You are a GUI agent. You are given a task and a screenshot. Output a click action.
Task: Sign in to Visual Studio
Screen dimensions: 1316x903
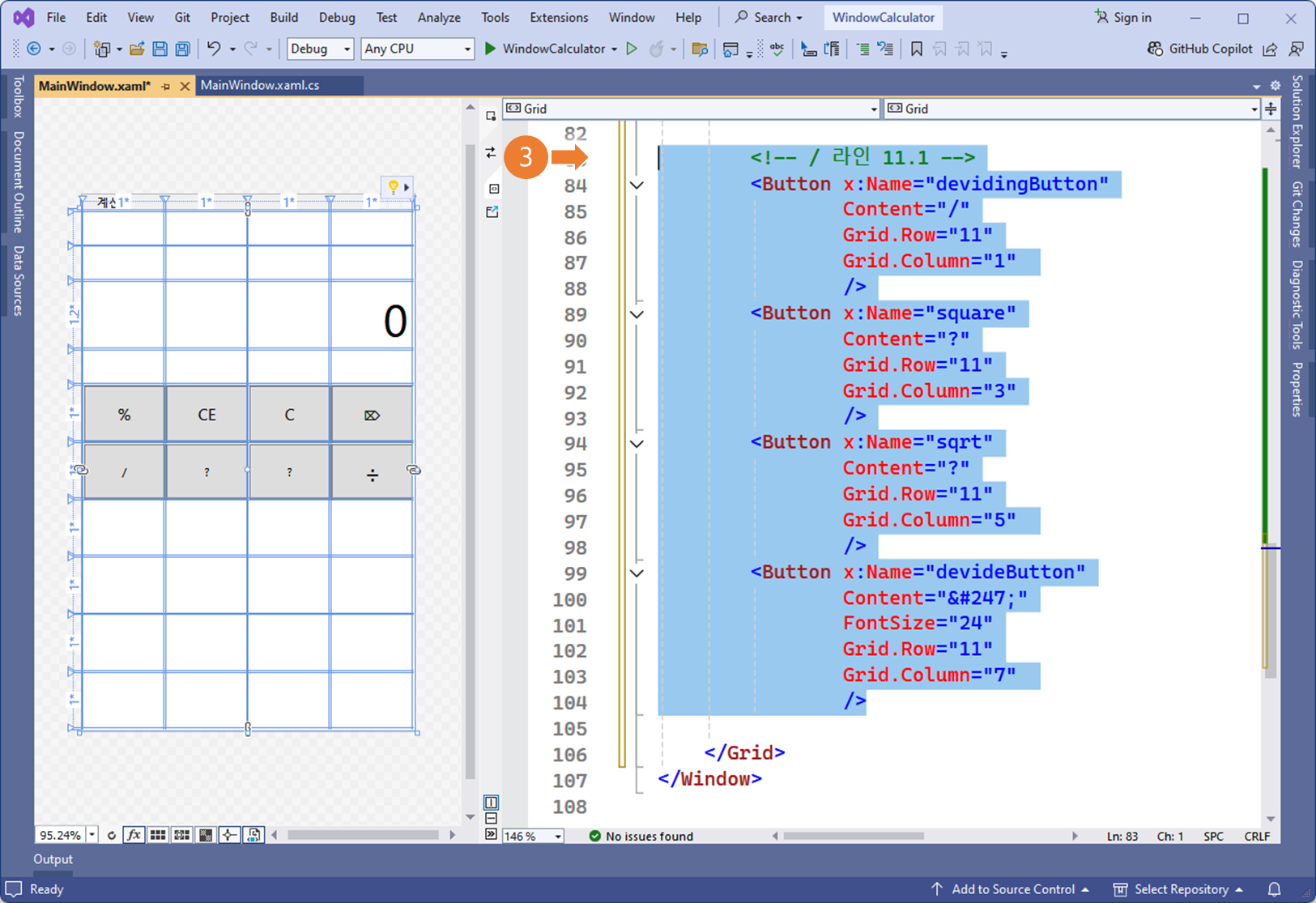pyautogui.click(x=1122, y=17)
